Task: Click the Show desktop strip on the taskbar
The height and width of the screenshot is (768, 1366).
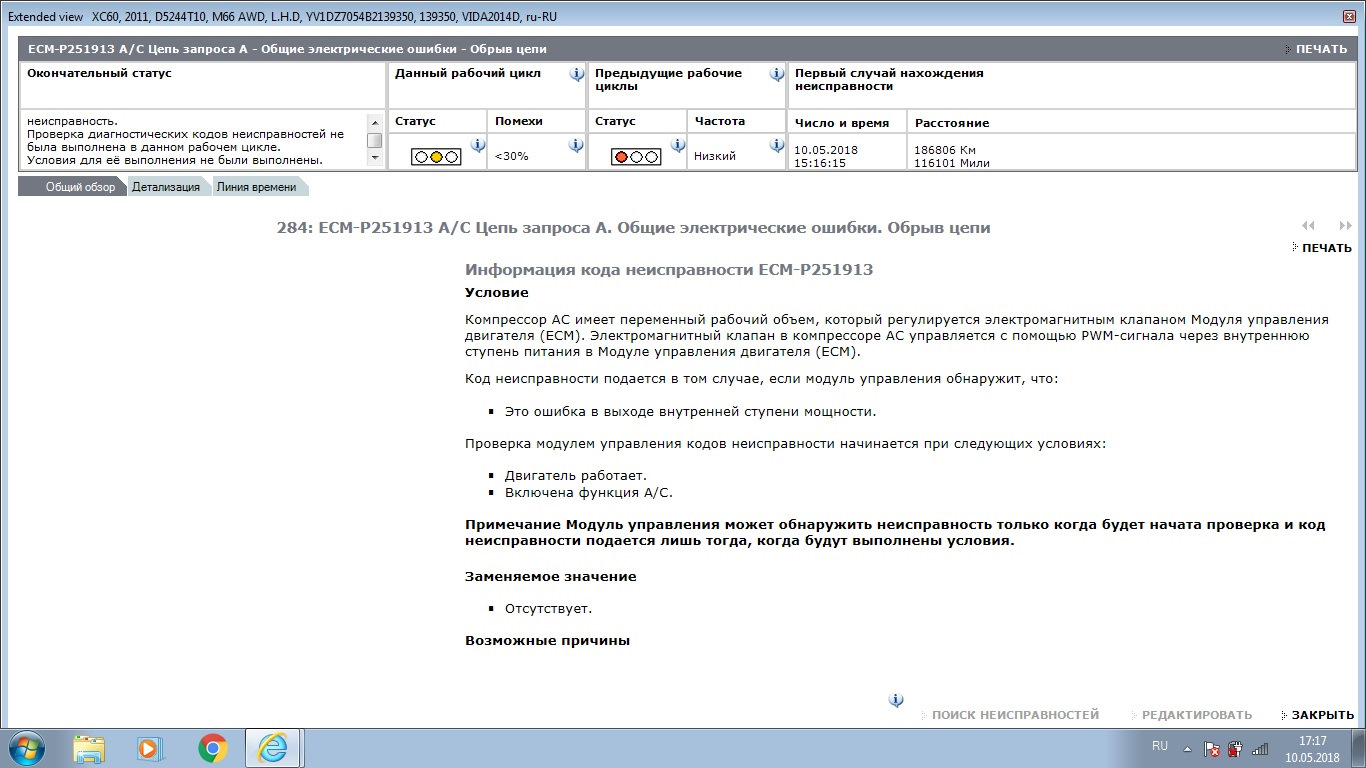Action: tap(1359, 748)
